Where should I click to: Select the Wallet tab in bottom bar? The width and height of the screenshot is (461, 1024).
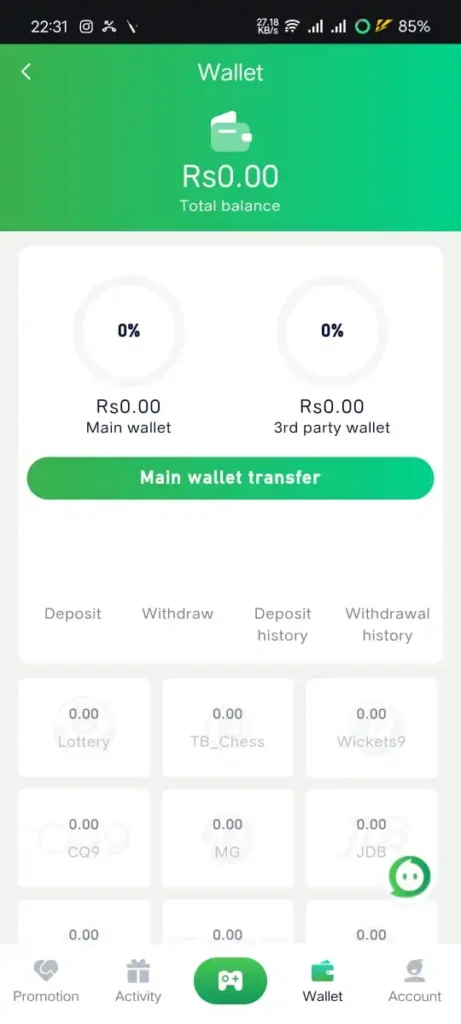(323, 982)
